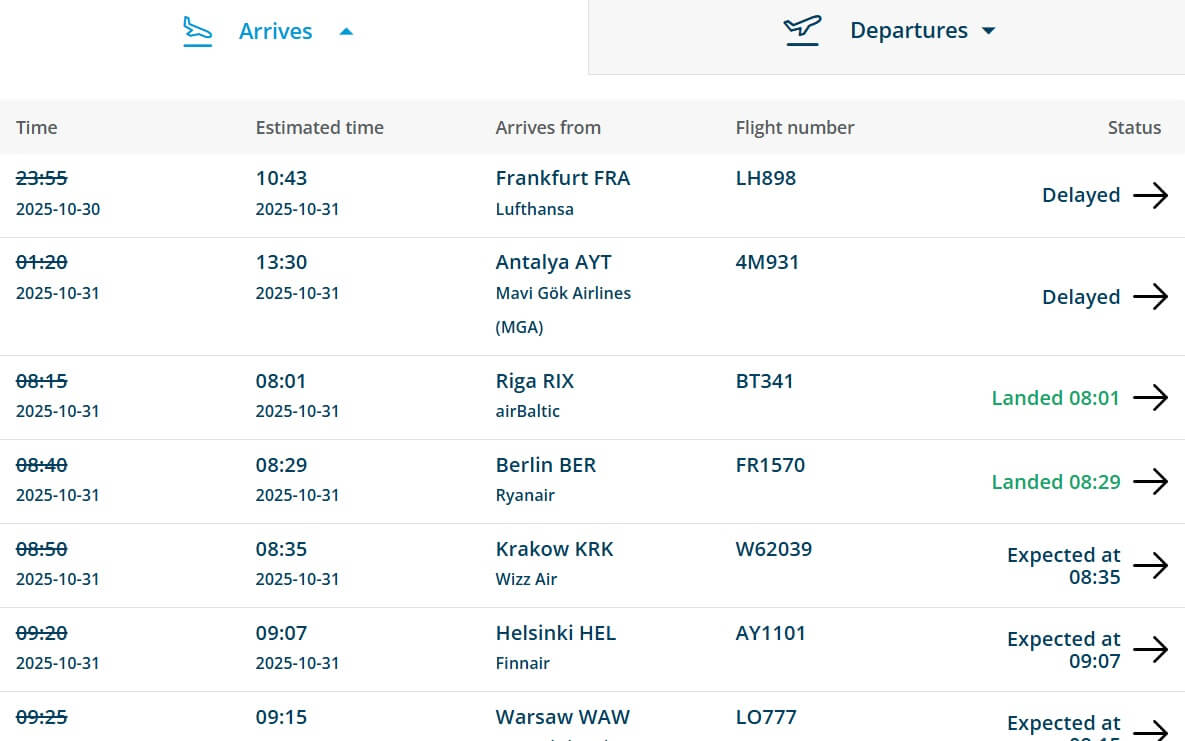This screenshot has height=741, width=1185.
Task: Select the Landed 08:01 status text
Action: coord(1055,398)
